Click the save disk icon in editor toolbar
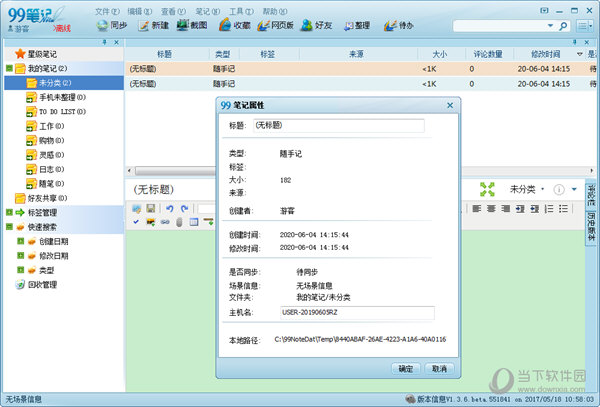 click(151, 208)
